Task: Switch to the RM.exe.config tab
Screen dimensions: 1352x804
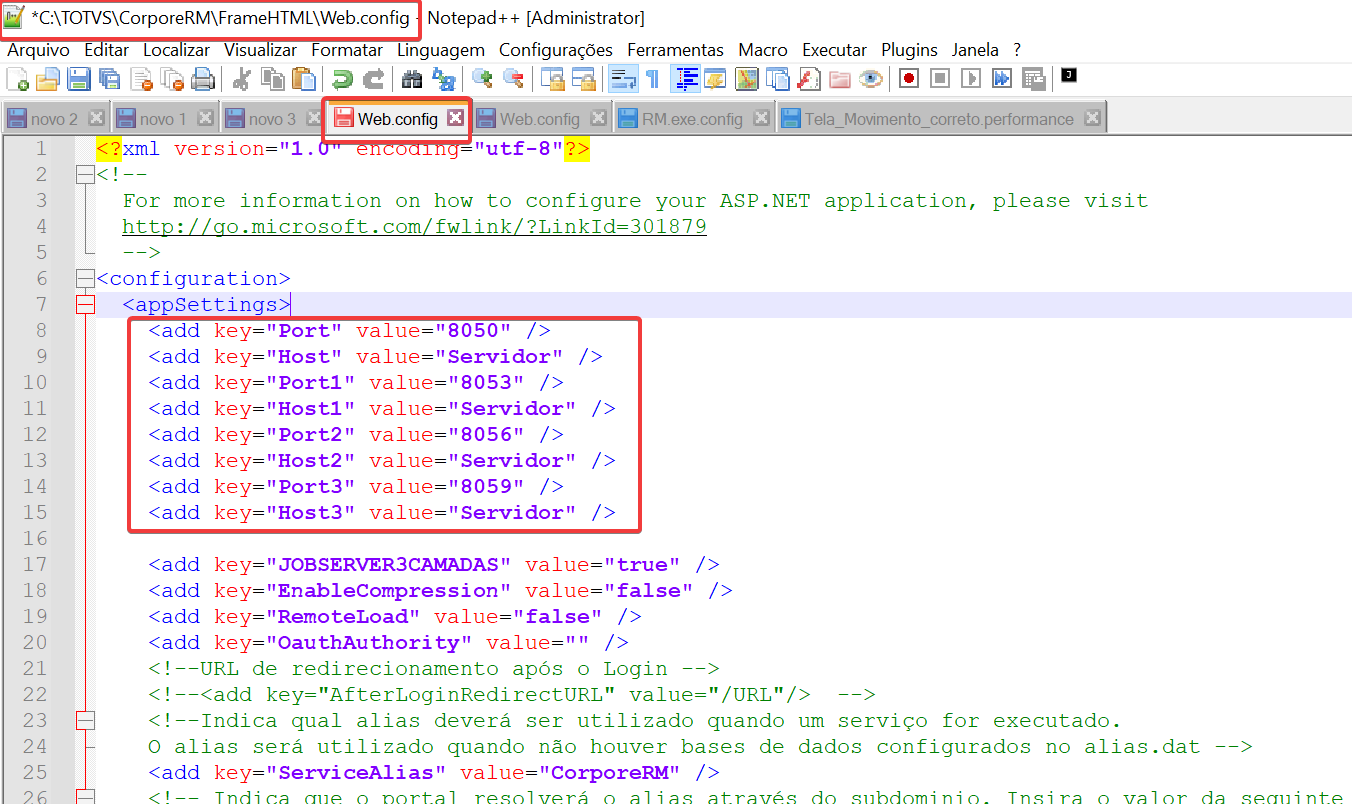Action: pyautogui.click(x=691, y=119)
